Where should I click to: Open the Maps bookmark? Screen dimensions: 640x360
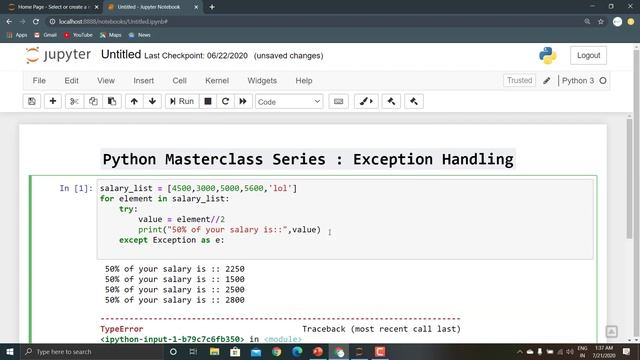tap(111, 35)
